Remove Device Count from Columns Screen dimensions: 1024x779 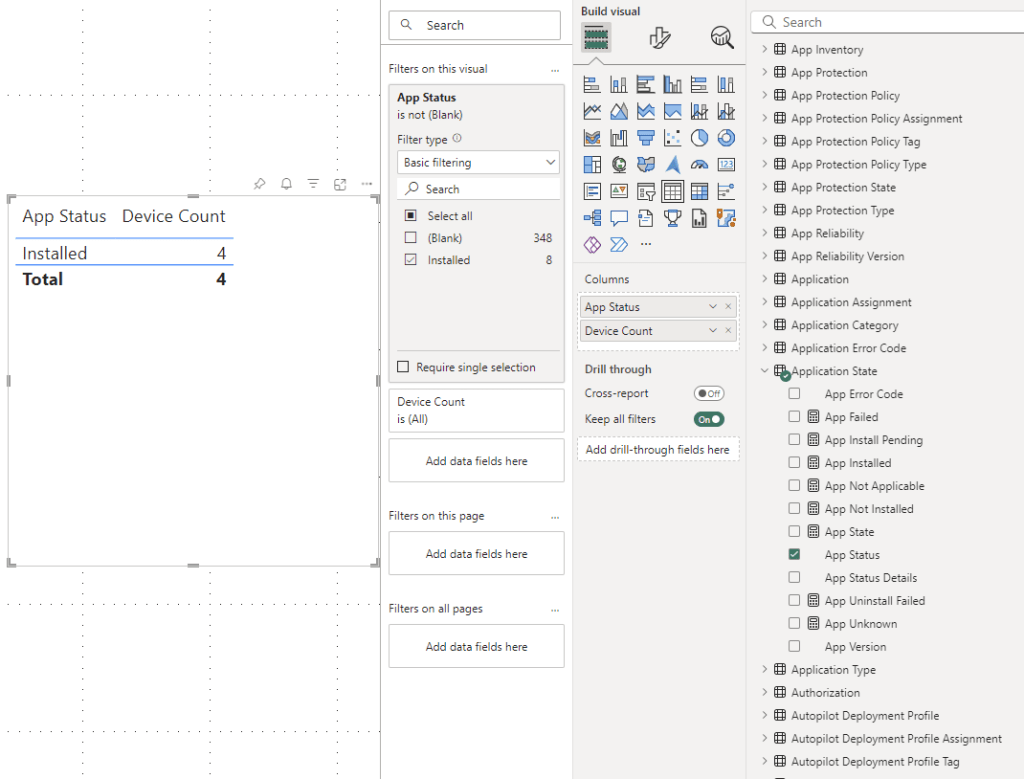[728, 331]
